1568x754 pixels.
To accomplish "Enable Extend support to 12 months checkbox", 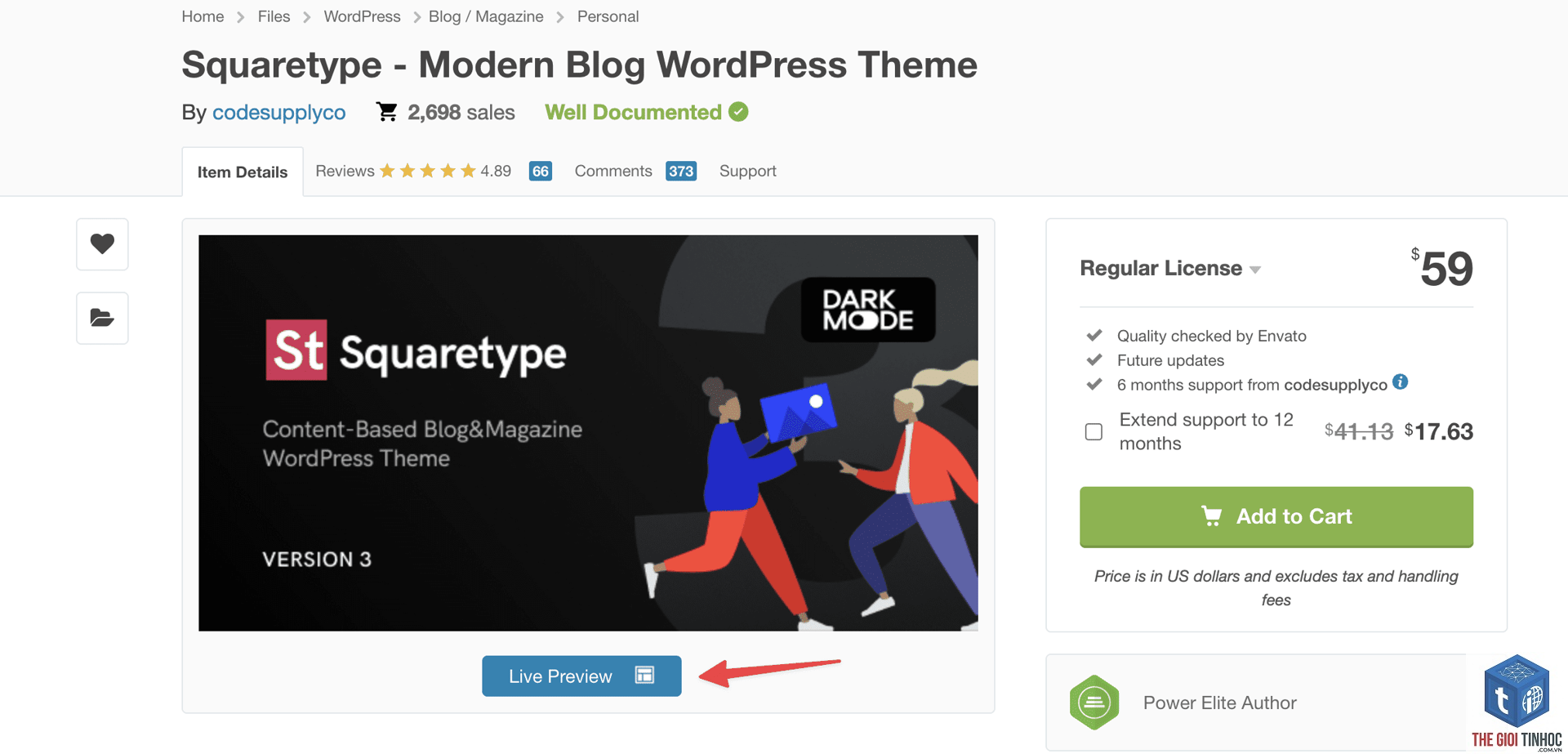I will coord(1094,431).
